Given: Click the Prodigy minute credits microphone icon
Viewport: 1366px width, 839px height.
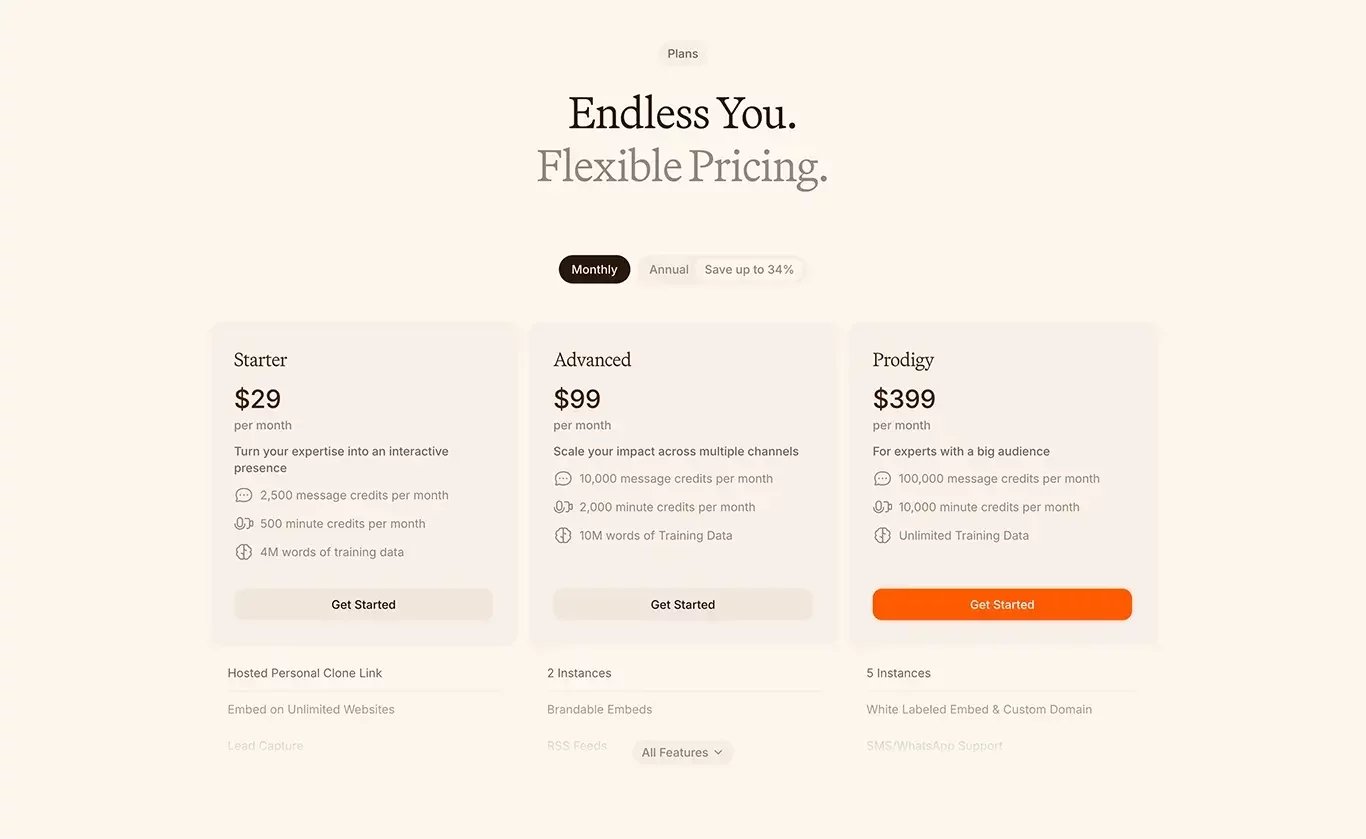Looking at the screenshot, I should (x=882, y=507).
